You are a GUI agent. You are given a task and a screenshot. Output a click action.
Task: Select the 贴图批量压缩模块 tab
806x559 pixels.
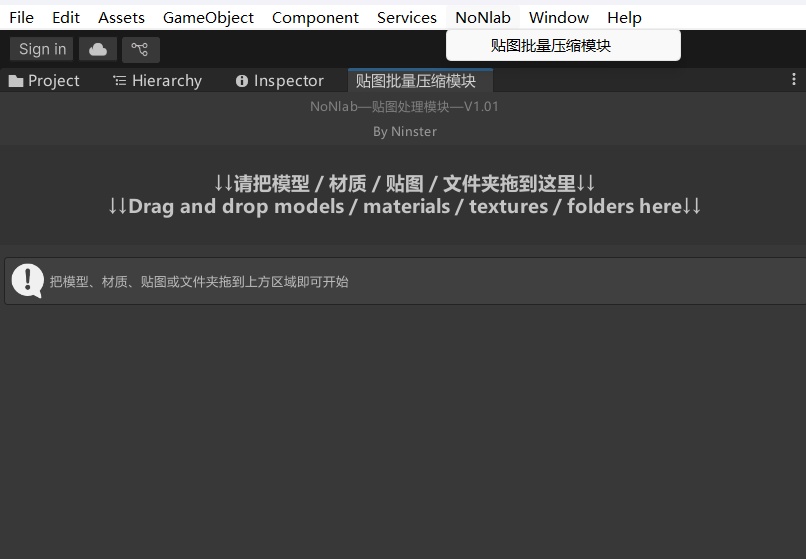point(420,81)
